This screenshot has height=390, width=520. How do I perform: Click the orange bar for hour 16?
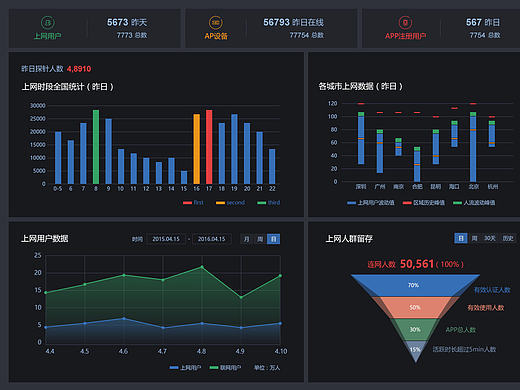pyautogui.click(x=197, y=149)
